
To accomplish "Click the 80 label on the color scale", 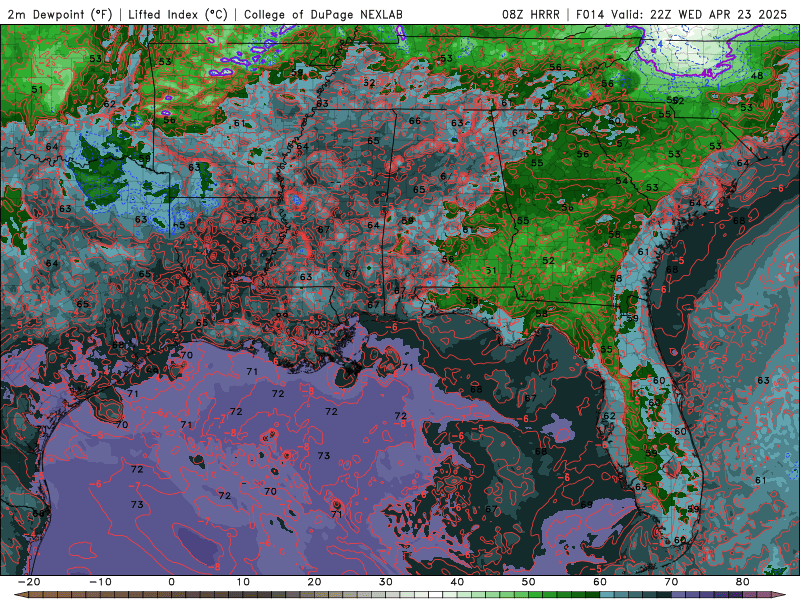I will coord(743,582).
